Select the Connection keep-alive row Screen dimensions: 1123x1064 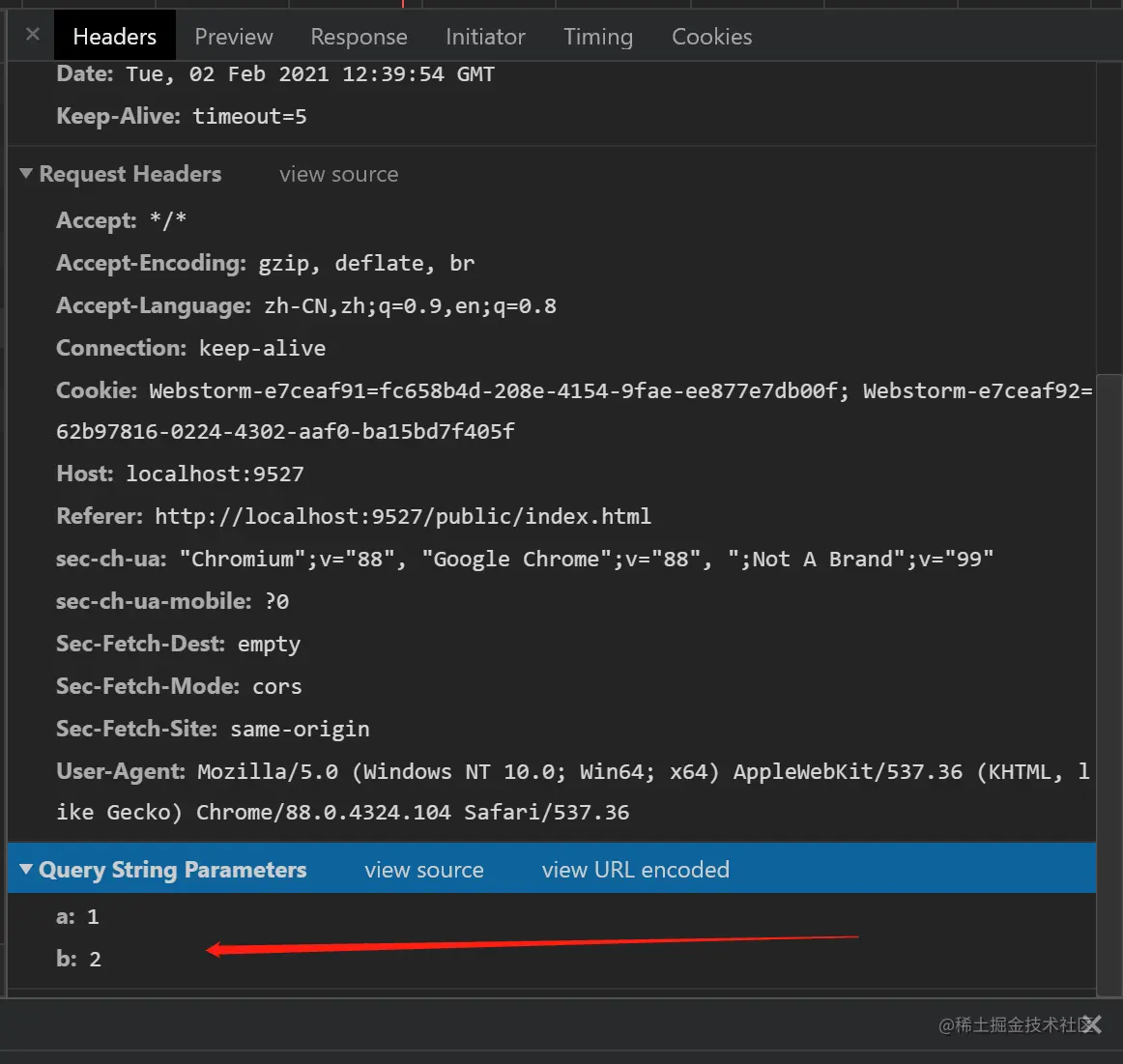(190, 348)
